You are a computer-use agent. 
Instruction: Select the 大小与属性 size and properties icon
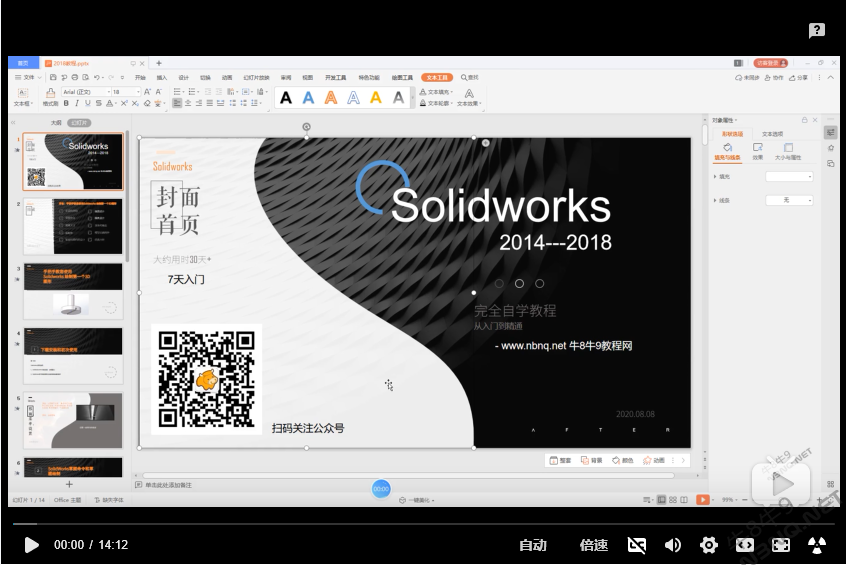click(788, 151)
